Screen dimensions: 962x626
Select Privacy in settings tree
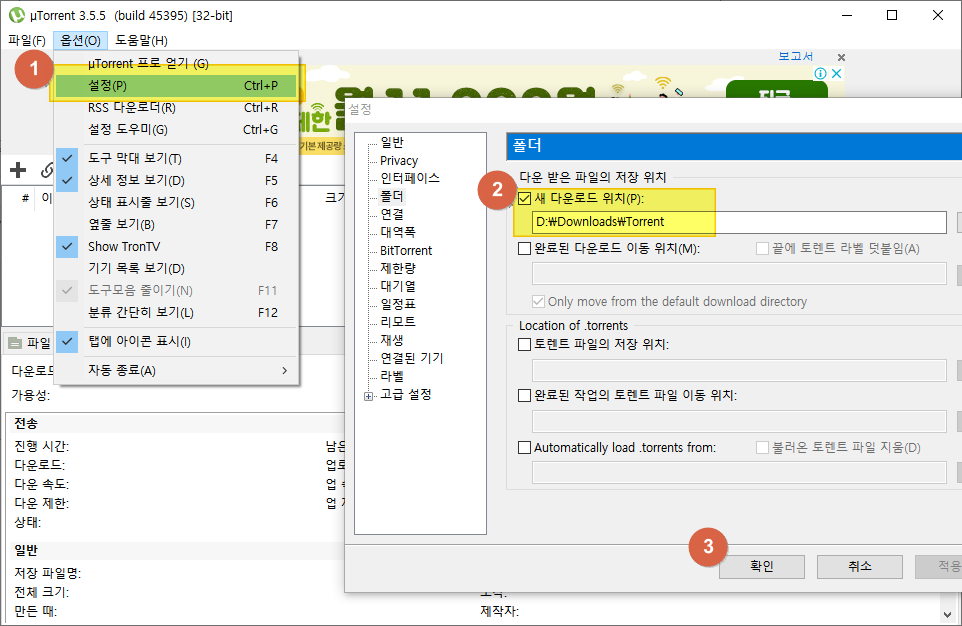[399, 161]
